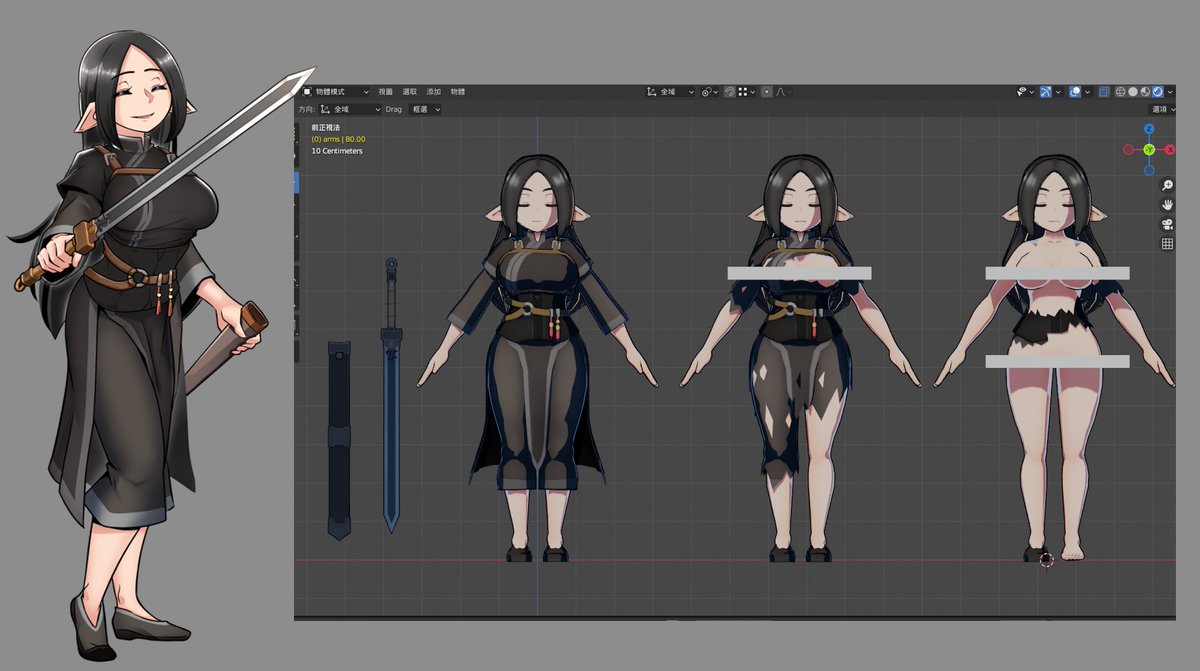The width and height of the screenshot is (1200, 671).
Task: Switch orthographic/perspective with grid icon
Action: tap(1166, 244)
